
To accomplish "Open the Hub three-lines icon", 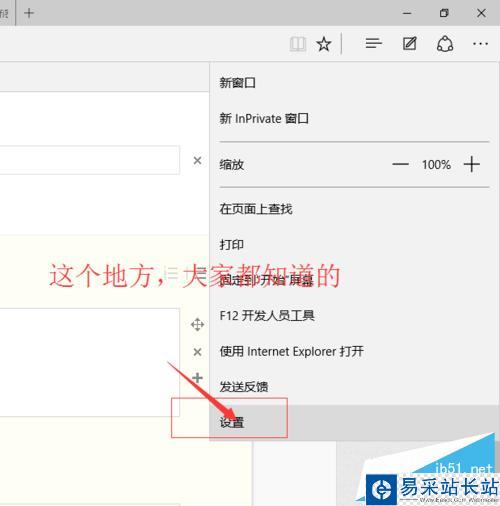I will (373, 43).
